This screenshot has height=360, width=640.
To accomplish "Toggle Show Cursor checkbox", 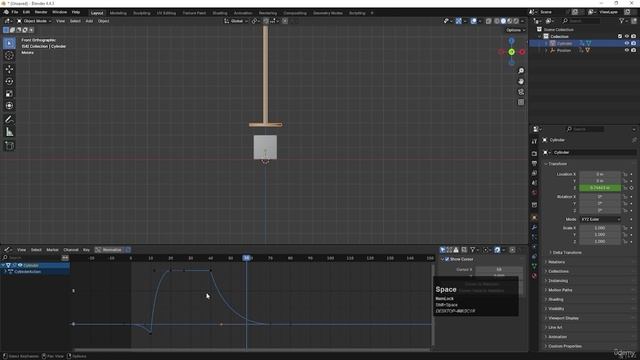I will click(x=447, y=259).
